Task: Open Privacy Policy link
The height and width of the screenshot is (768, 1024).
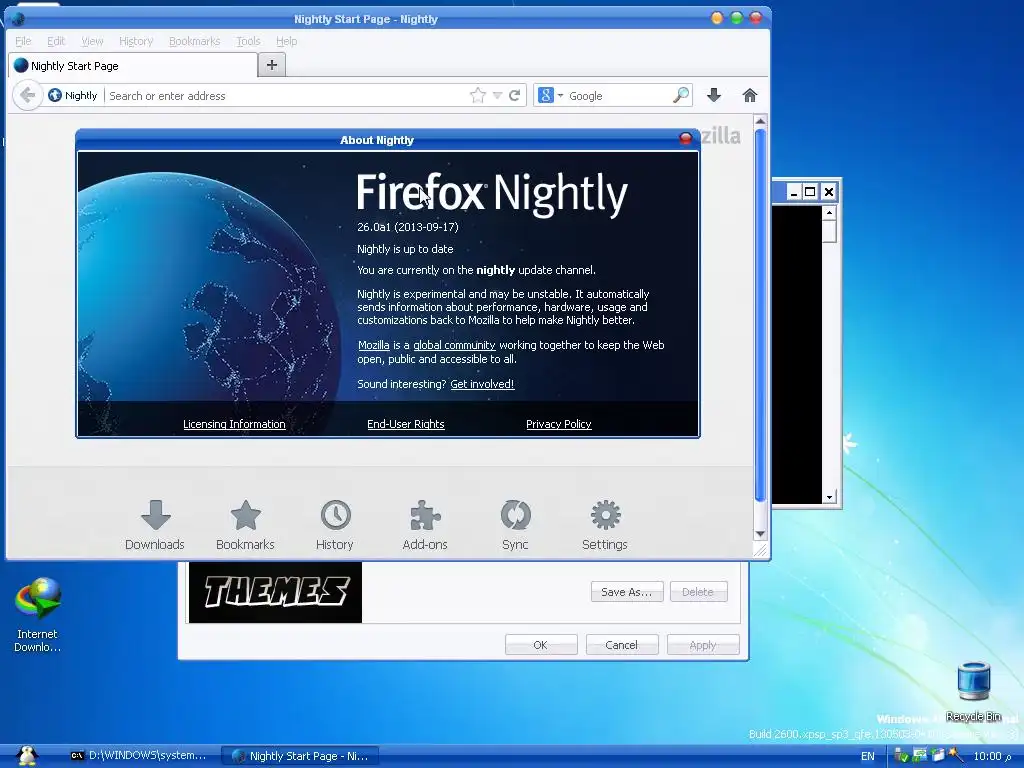Action: [x=558, y=424]
